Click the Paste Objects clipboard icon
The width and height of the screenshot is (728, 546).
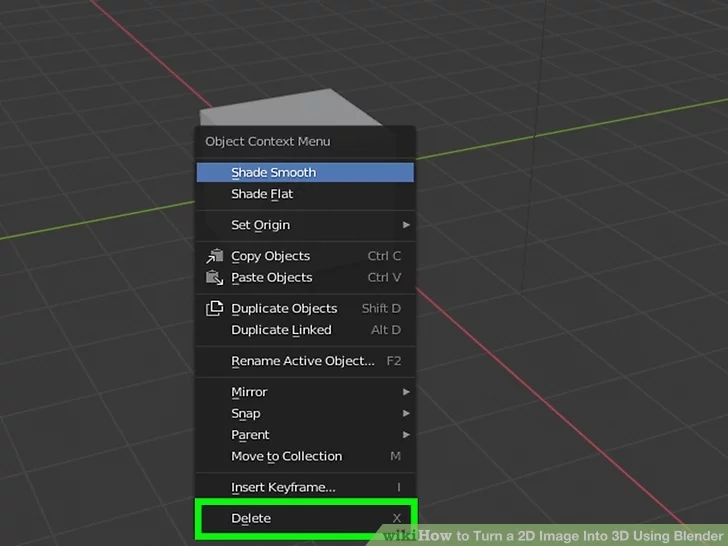[x=215, y=277]
